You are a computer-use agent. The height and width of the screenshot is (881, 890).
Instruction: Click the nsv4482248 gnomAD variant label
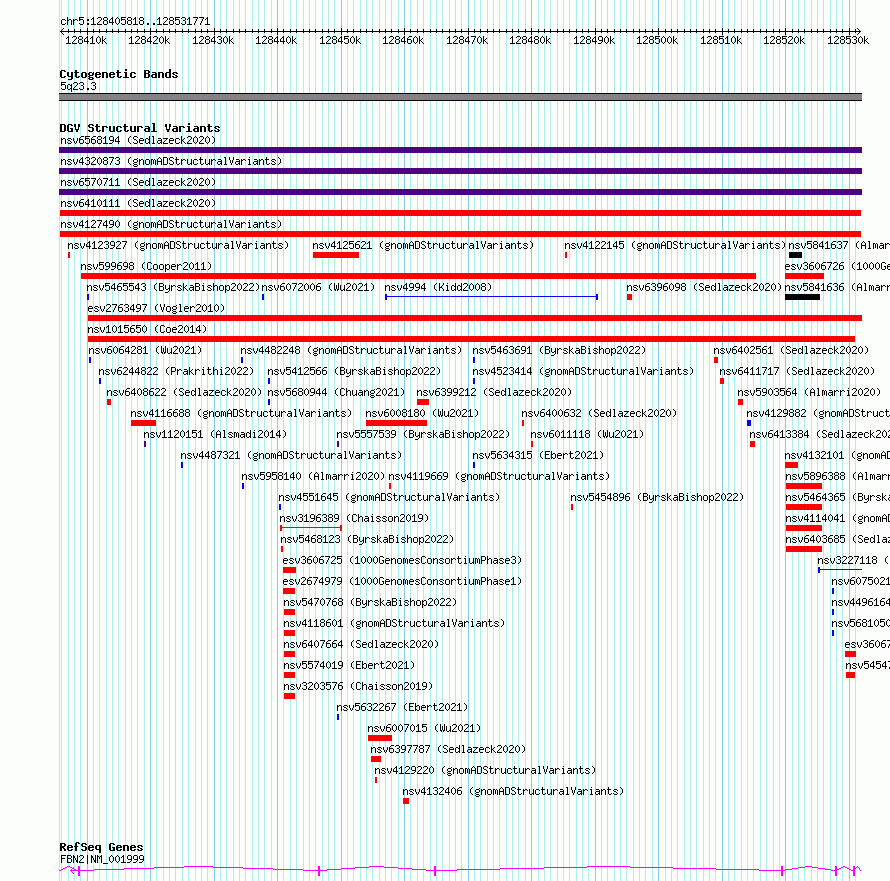click(351, 350)
